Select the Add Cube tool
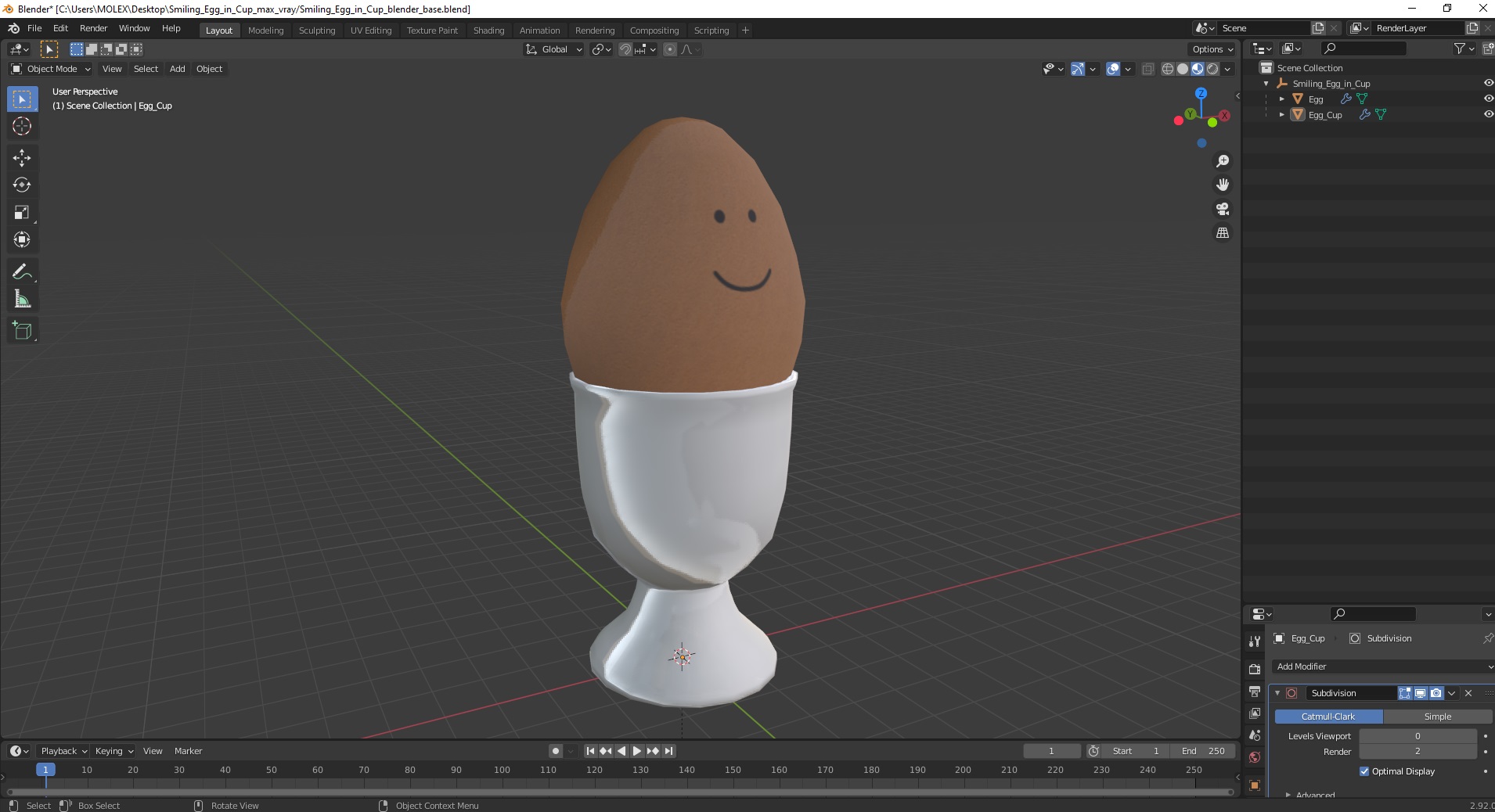1495x812 pixels. click(22, 331)
